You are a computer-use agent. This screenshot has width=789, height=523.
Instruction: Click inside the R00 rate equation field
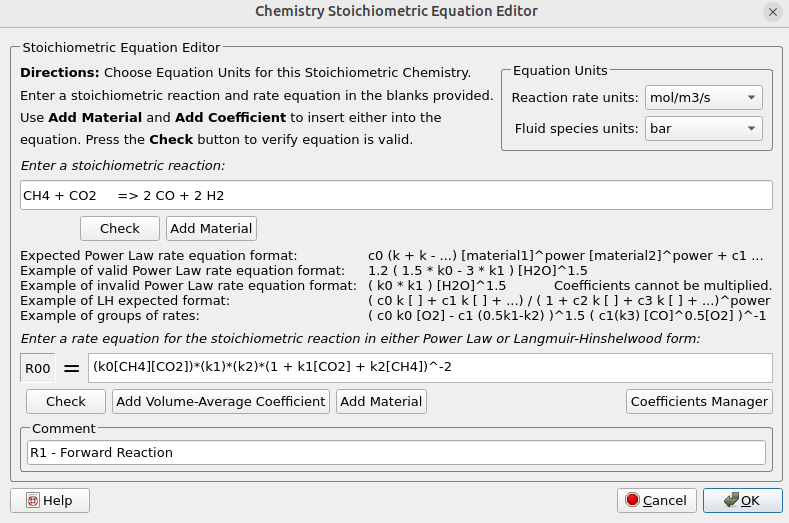pos(429,367)
